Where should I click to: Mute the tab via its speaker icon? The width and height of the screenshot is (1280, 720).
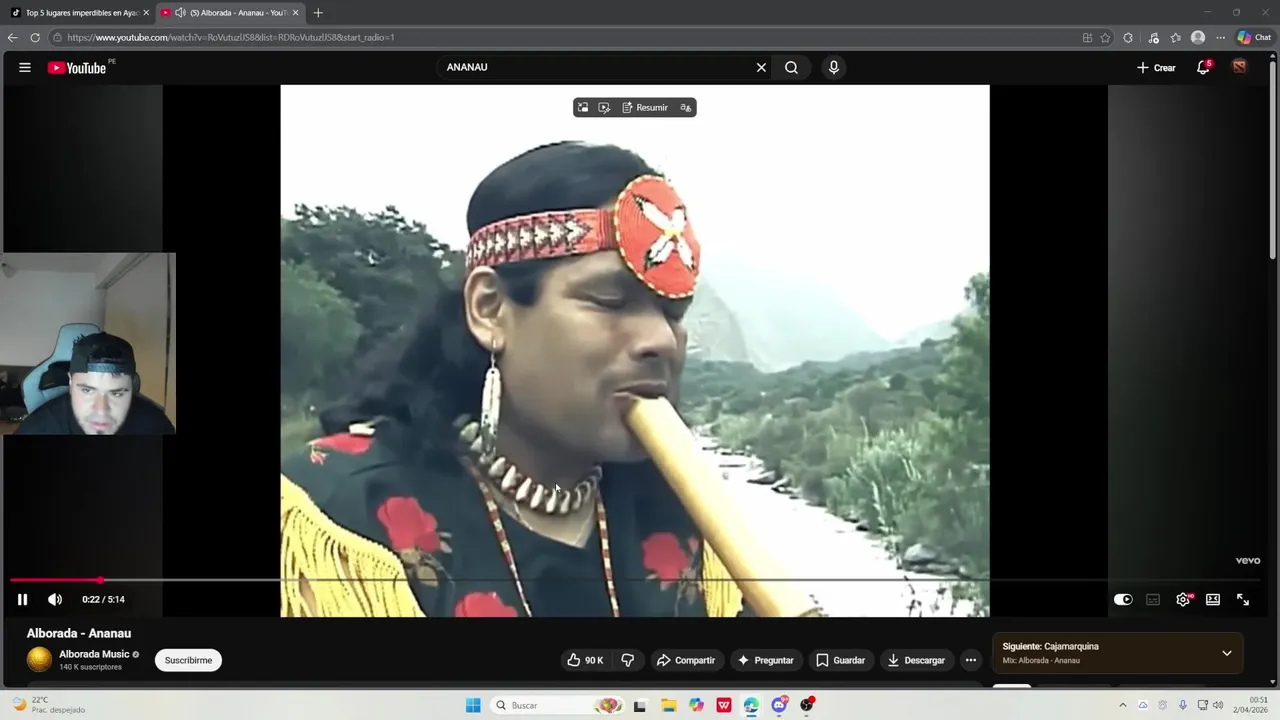pyautogui.click(x=180, y=13)
